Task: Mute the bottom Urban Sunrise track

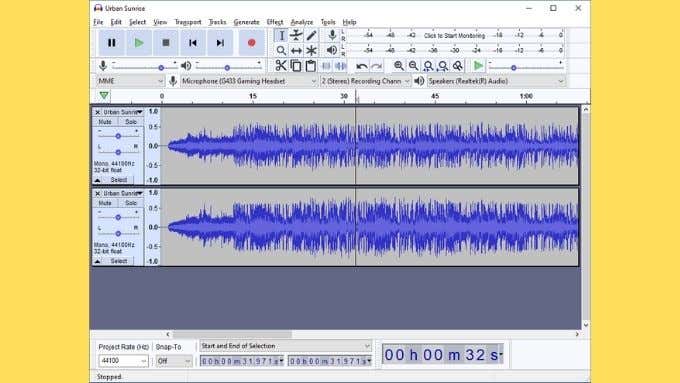Action: click(105, 203)
